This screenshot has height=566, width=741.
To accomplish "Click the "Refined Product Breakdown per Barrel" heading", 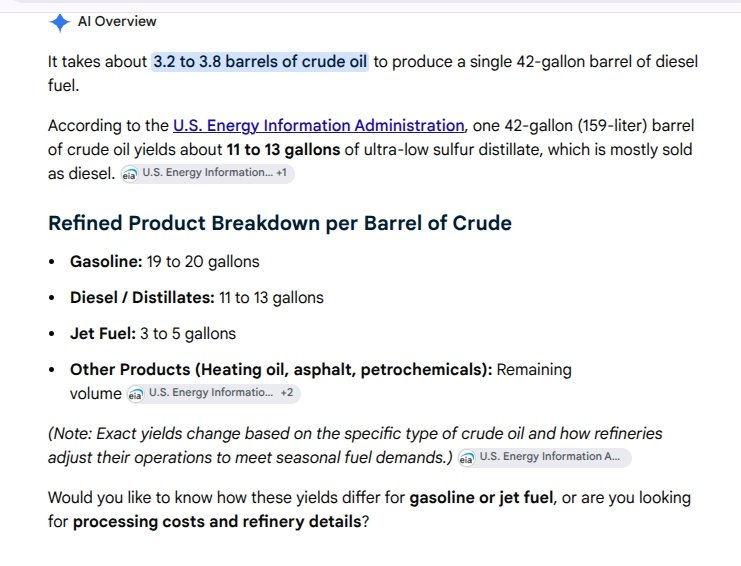I will [x=280, y=223].
